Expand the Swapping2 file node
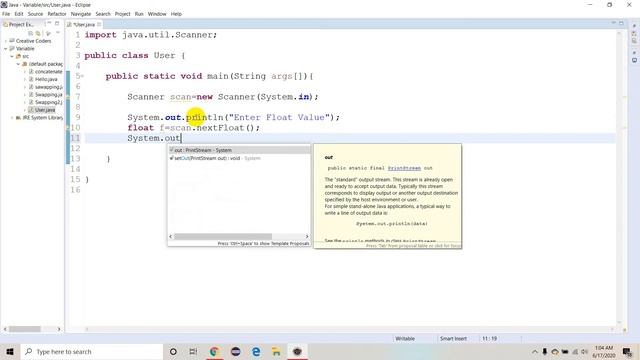The height and width of the screenshot is (360, 640). click(24, 102)
